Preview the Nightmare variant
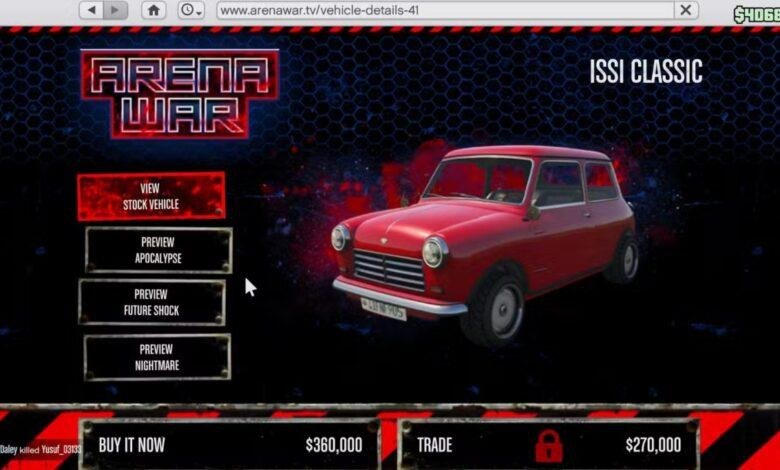The image size is (780, 470). 157,357
